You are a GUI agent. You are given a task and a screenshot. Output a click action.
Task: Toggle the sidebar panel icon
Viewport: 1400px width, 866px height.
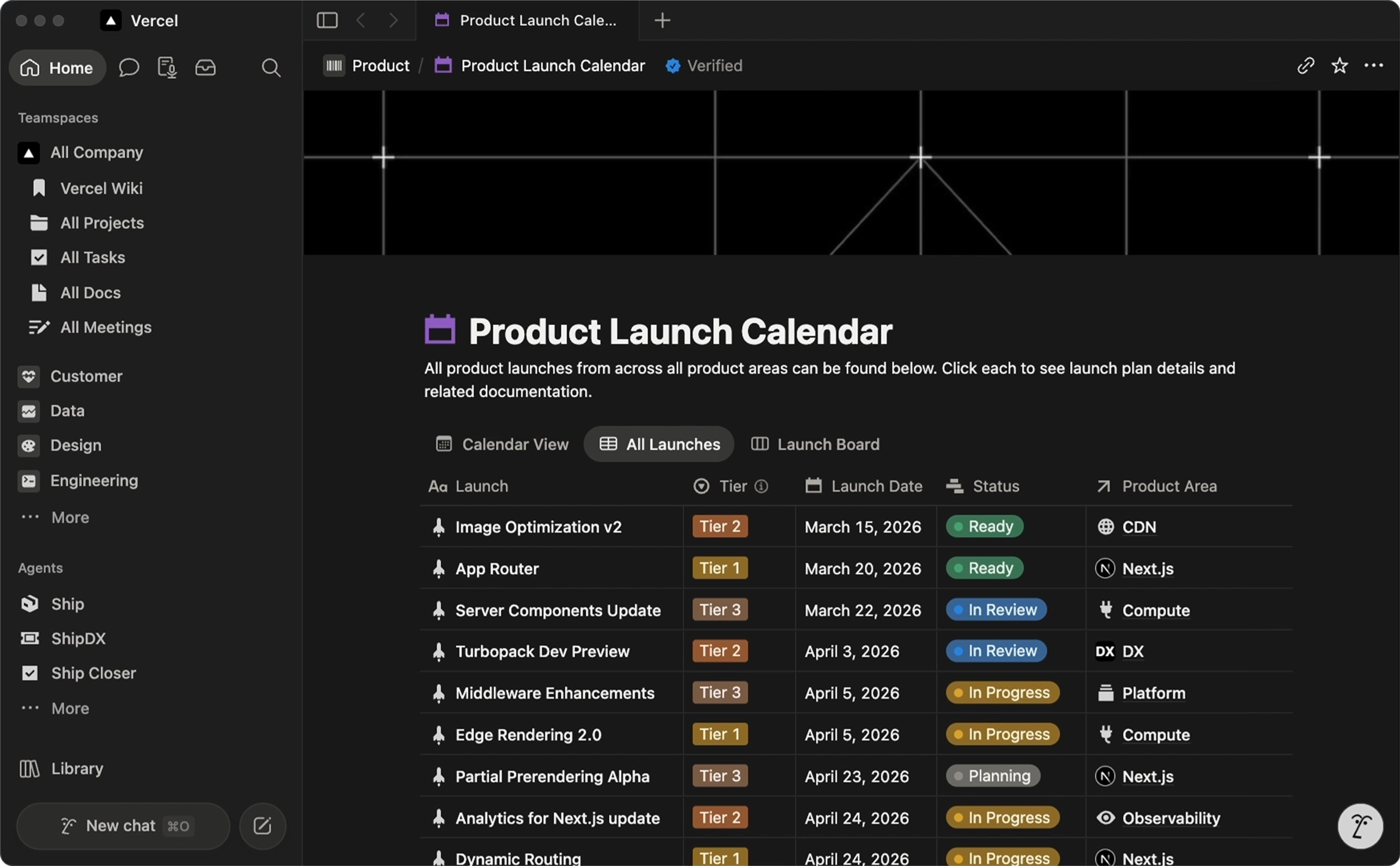tap(327, 21)
